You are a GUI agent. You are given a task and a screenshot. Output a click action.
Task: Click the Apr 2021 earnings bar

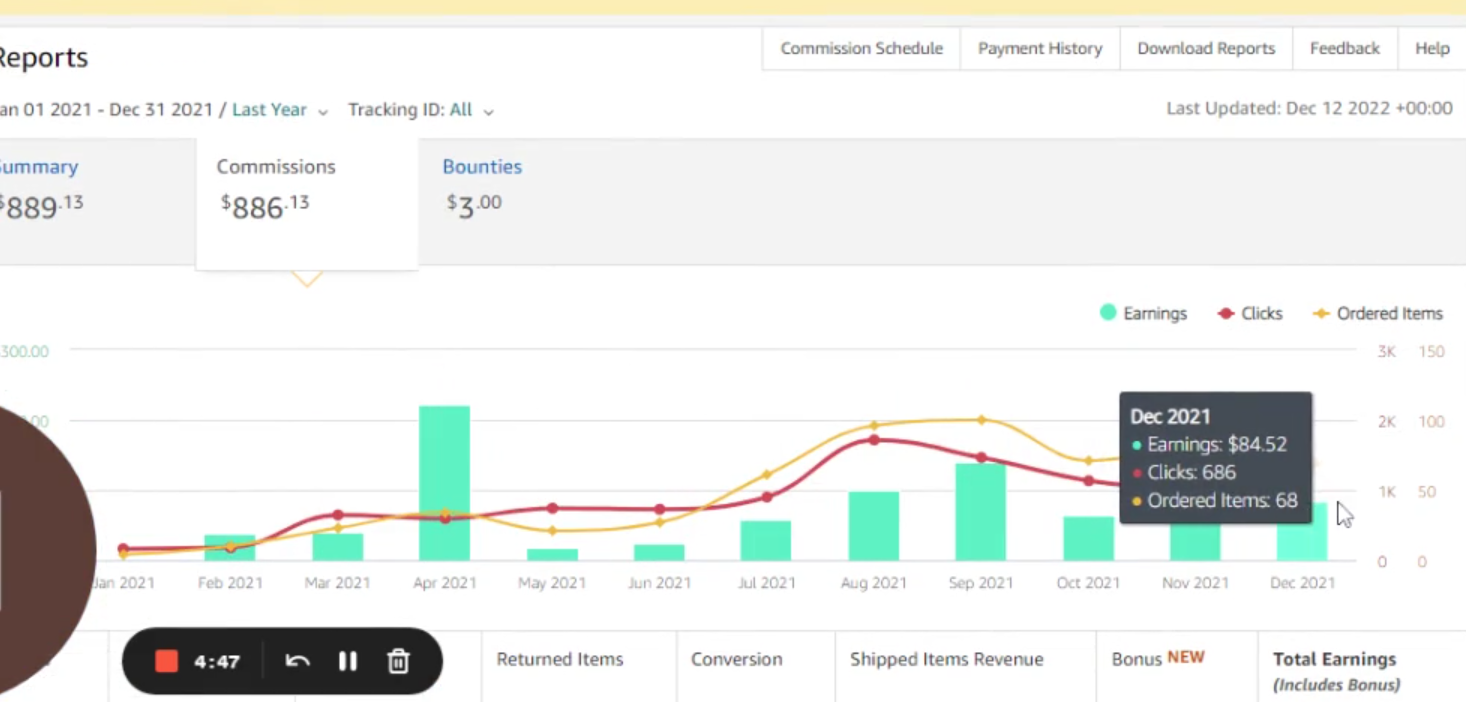pos(444,483)
